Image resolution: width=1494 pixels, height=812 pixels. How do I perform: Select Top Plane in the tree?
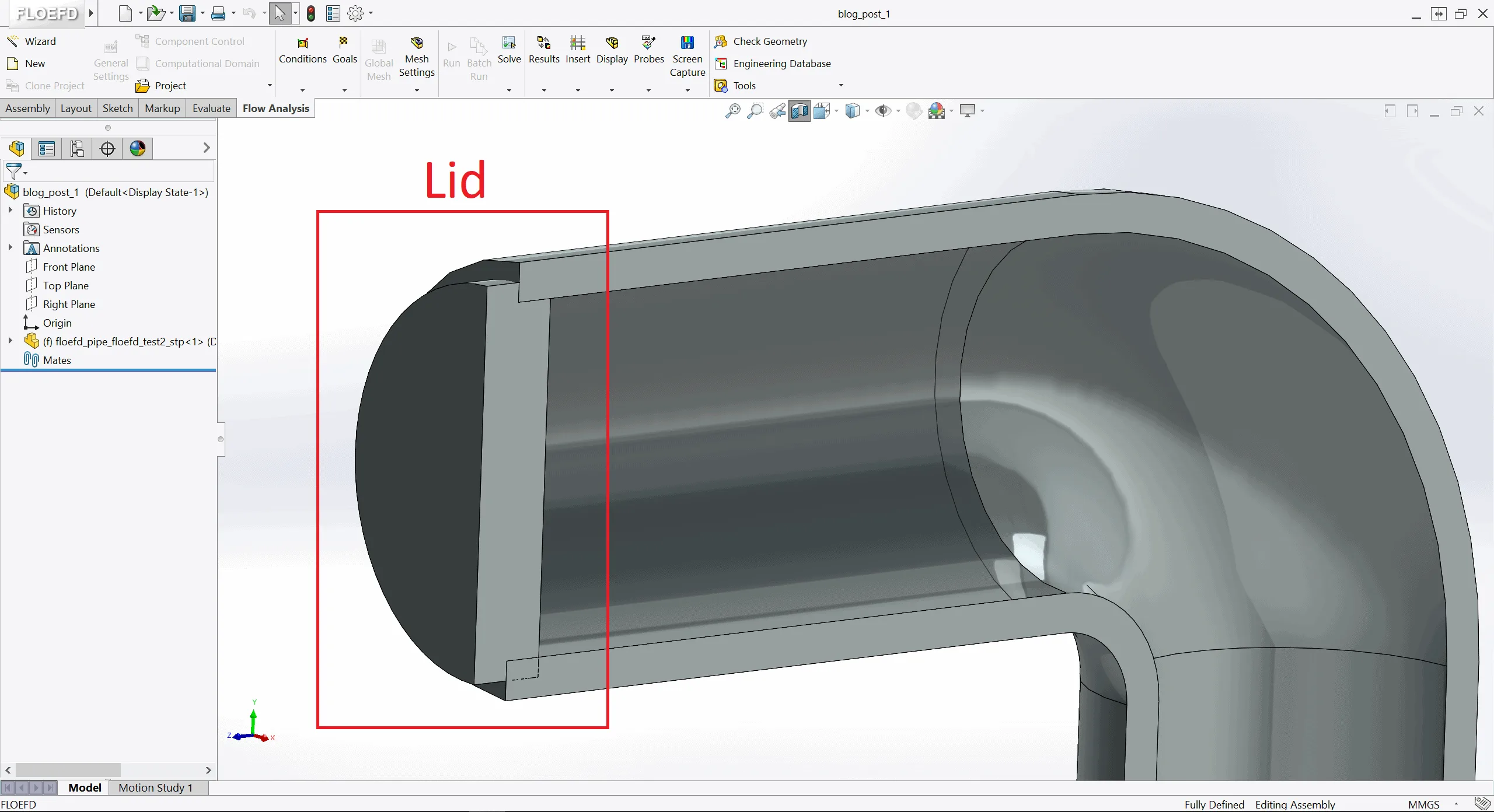pyautogui.click(x=65, y=285)
